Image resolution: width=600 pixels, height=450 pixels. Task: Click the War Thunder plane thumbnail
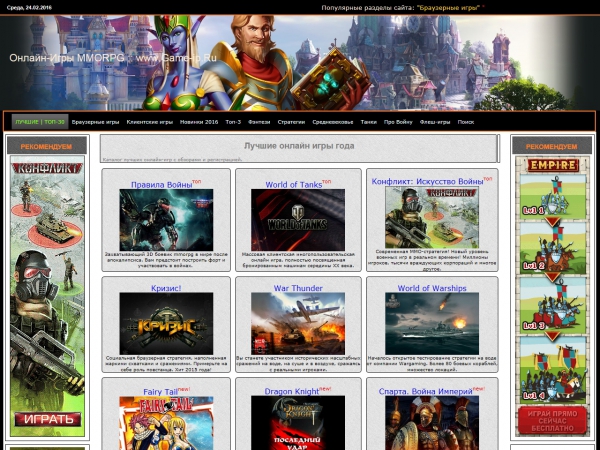[298, 324]
